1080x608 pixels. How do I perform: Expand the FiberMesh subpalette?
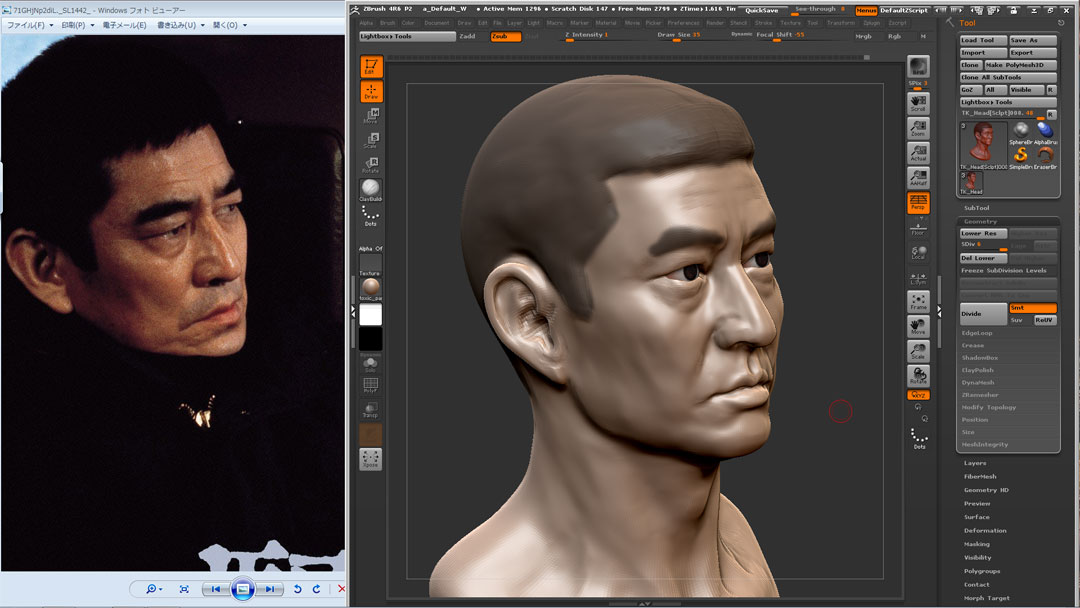point(980,476)
